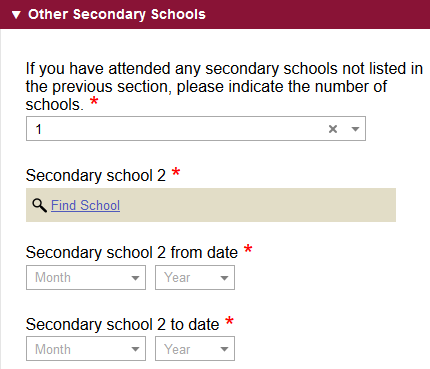Click the instruction text about attended schools
The image size is (430, 369).
(224, 87)
